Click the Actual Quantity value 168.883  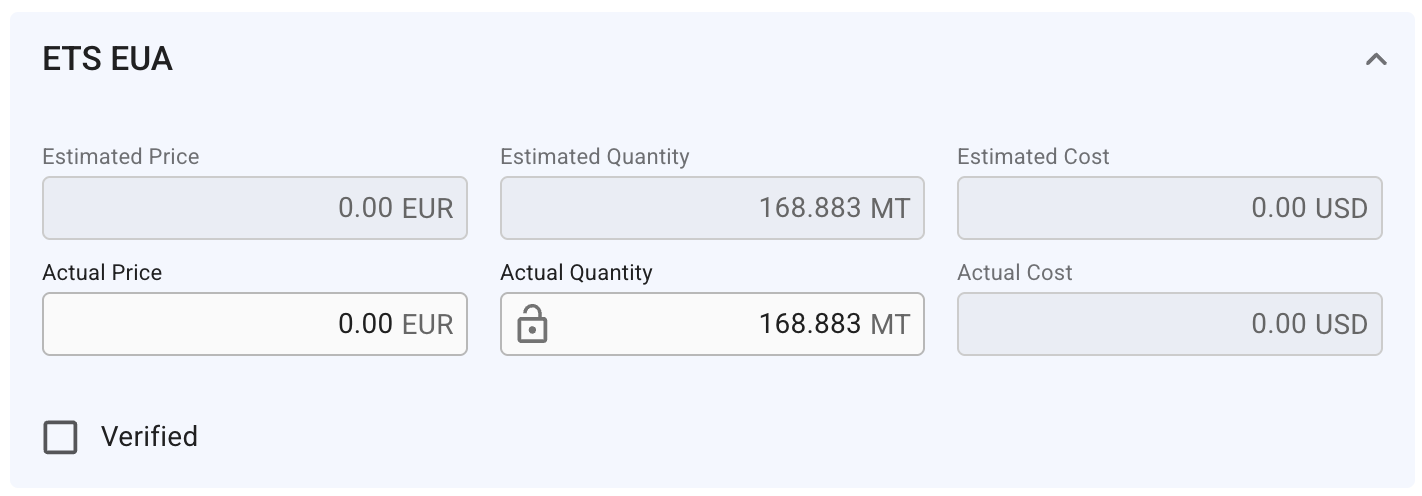[x=809, y=324]
